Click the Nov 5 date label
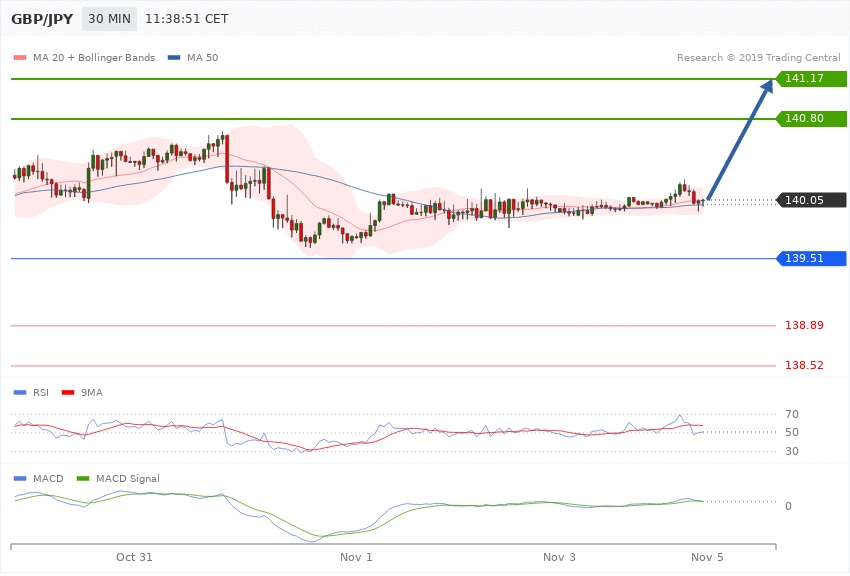This screenshot has height=576, width=850. (x=707, y=557)
